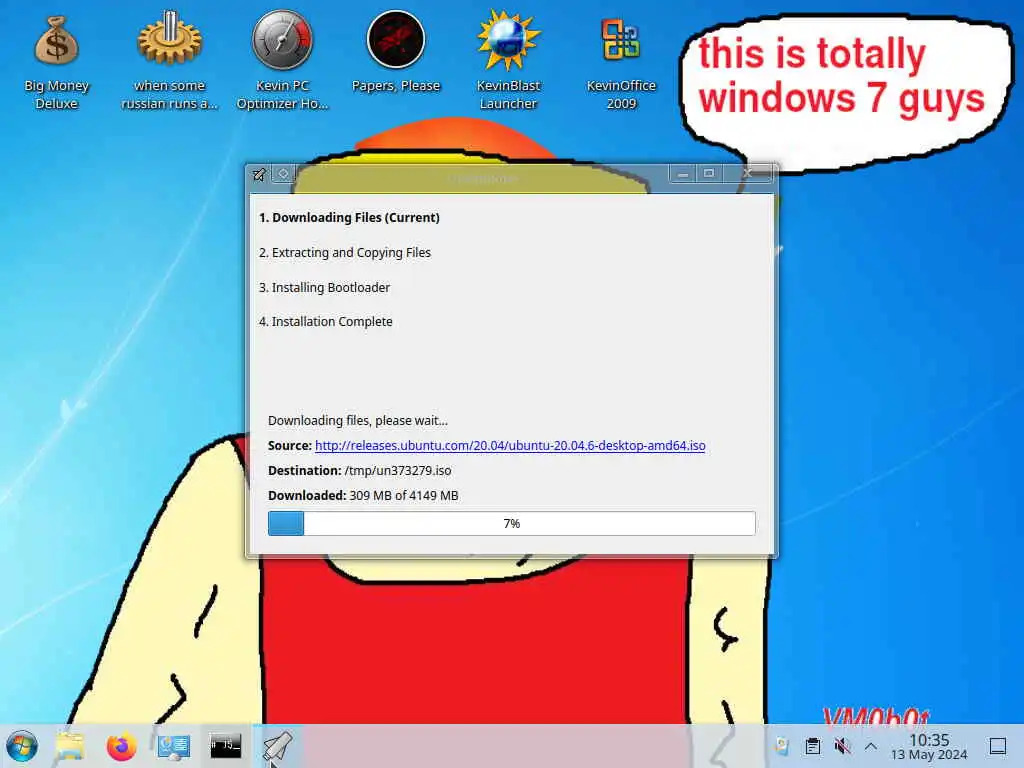Image resolution: width=1024 pixels, height=768 pixels.
Task: Launch KevinBlast Launcher desktop icon
Action: 508,60
